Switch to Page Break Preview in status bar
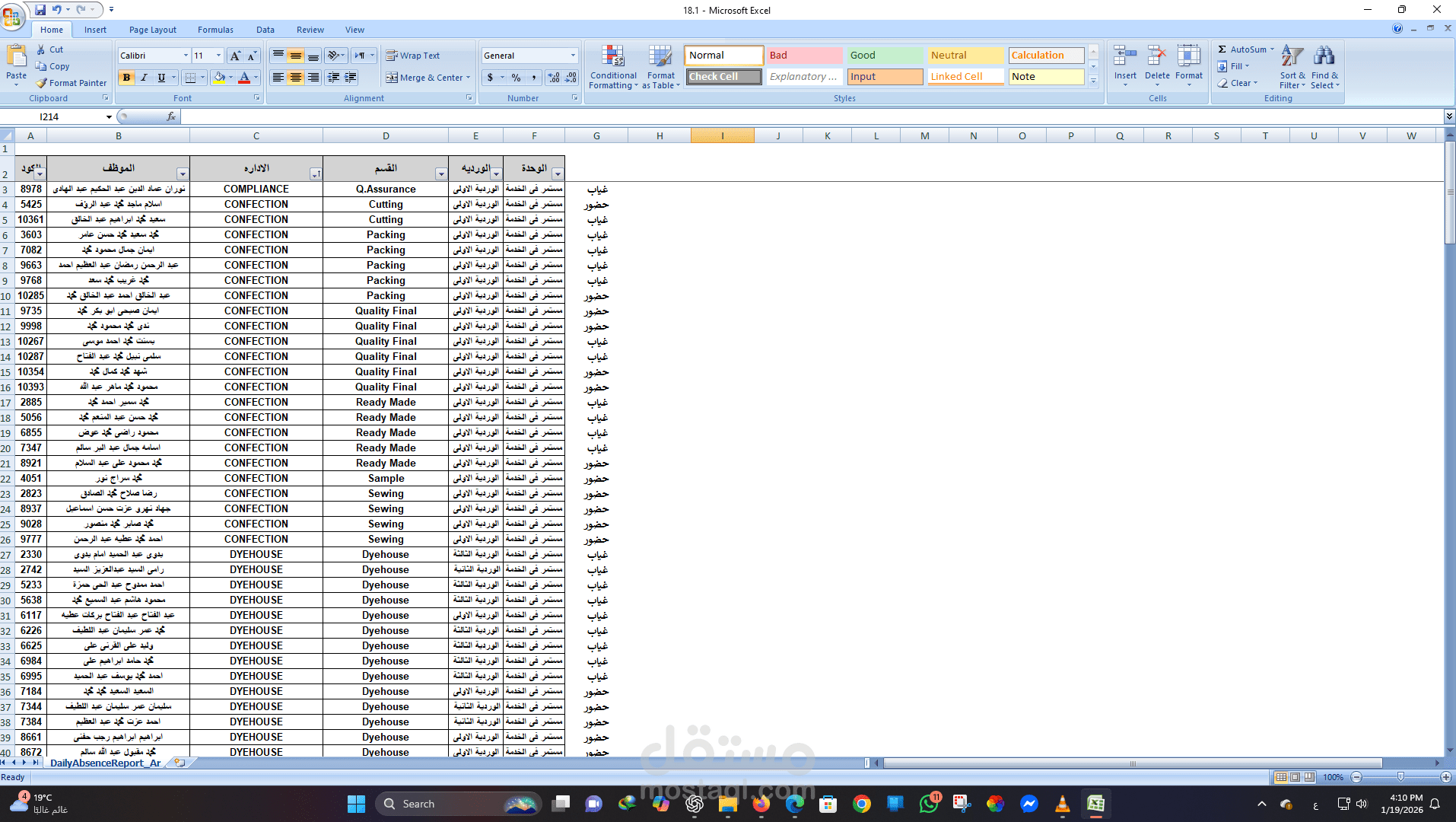This screenshot has width=1456, height=822. pos(1308,777)
